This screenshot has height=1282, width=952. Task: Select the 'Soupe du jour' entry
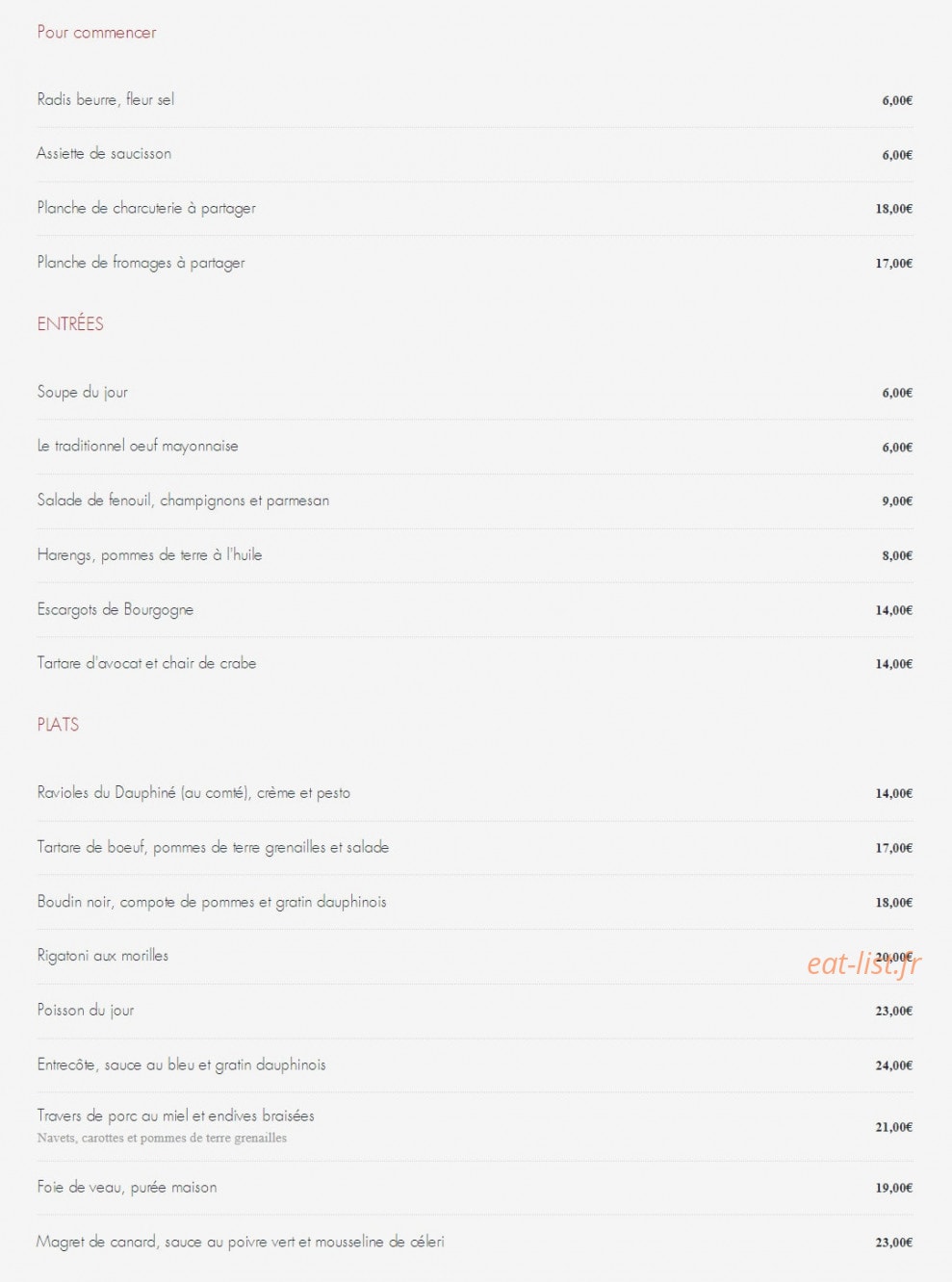pyautogui.click(x=82, y=392)
